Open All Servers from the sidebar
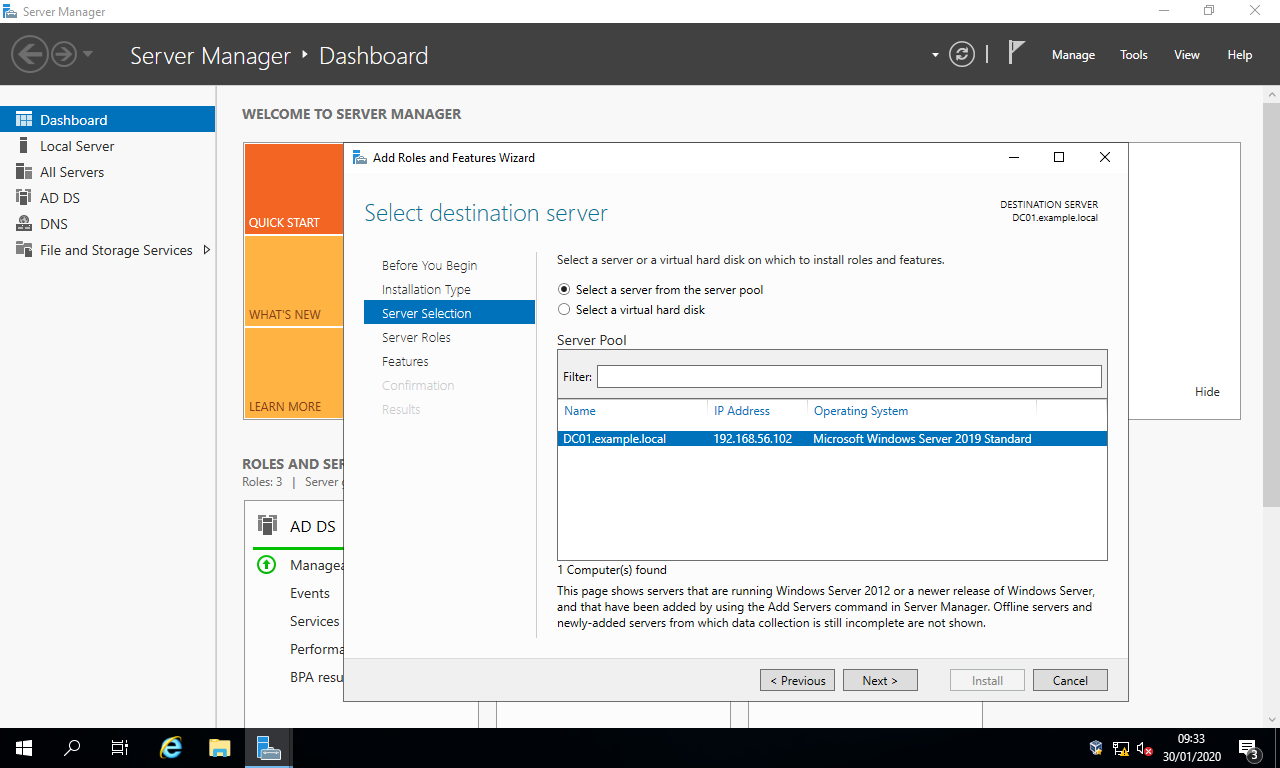Viewport: 1280px width, 768px height. pyautogui.click(x=71, y=171)
